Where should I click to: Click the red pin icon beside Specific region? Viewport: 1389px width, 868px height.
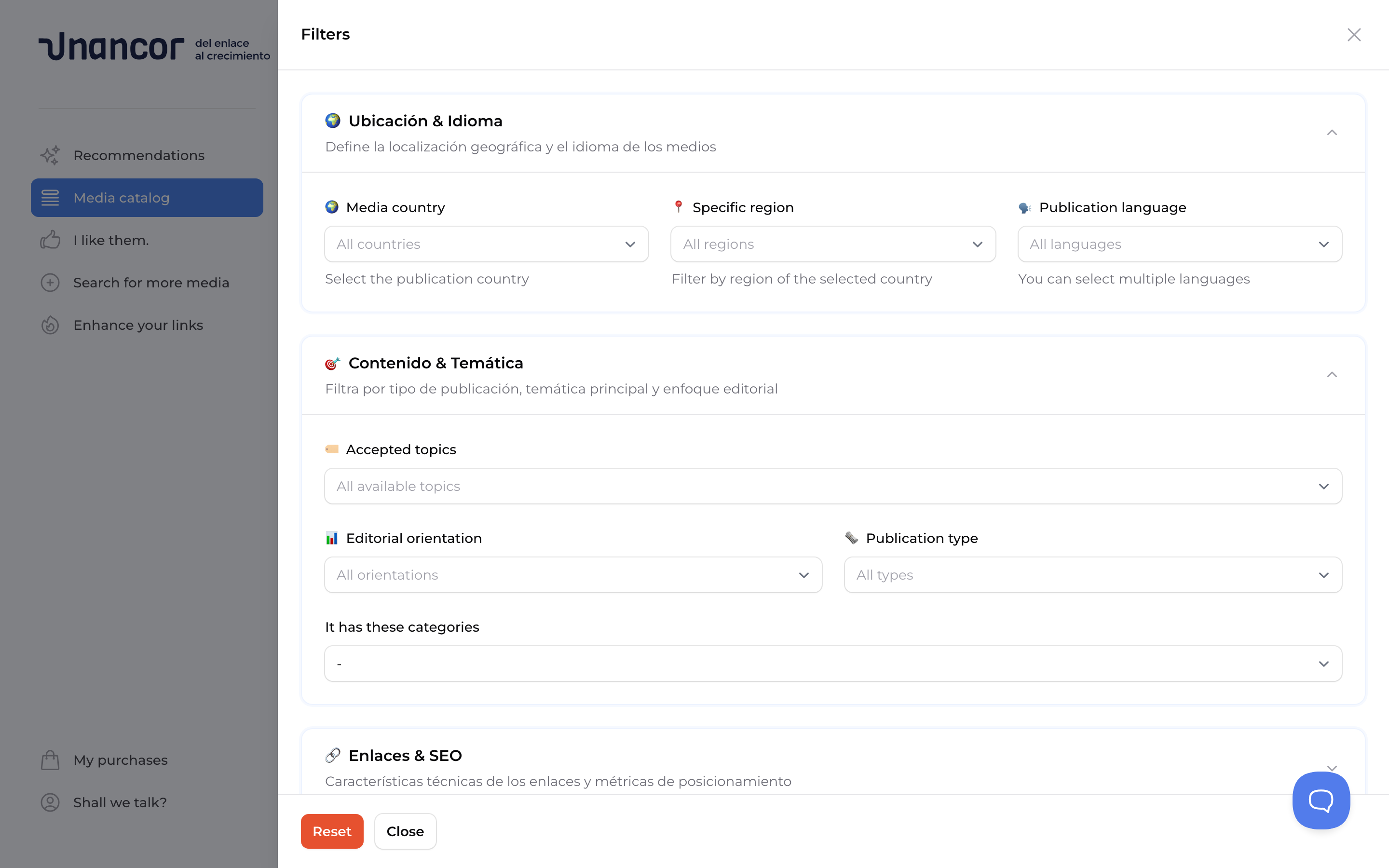click(x=679, y=207)
